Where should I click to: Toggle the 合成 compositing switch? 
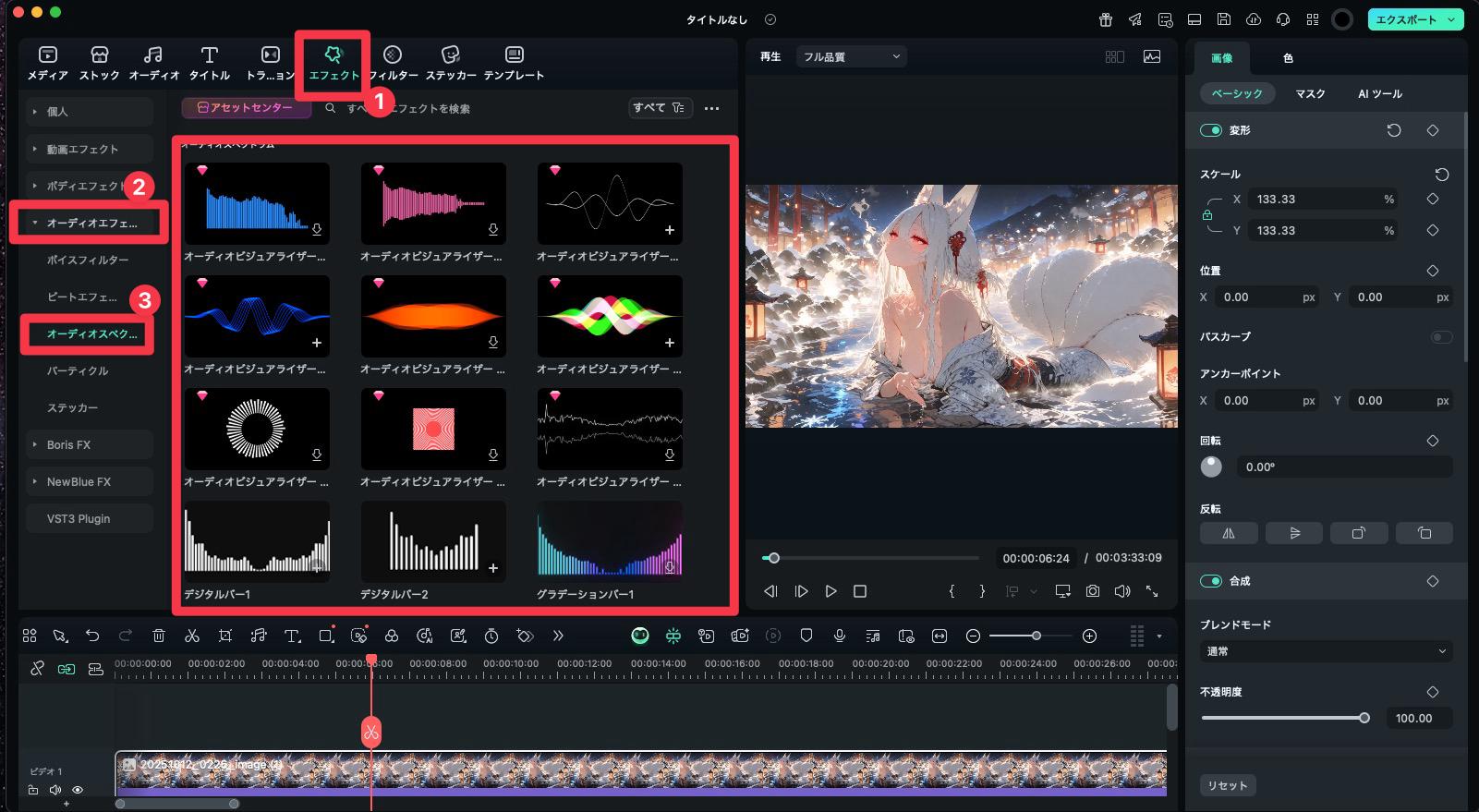tap(1210, 581)
